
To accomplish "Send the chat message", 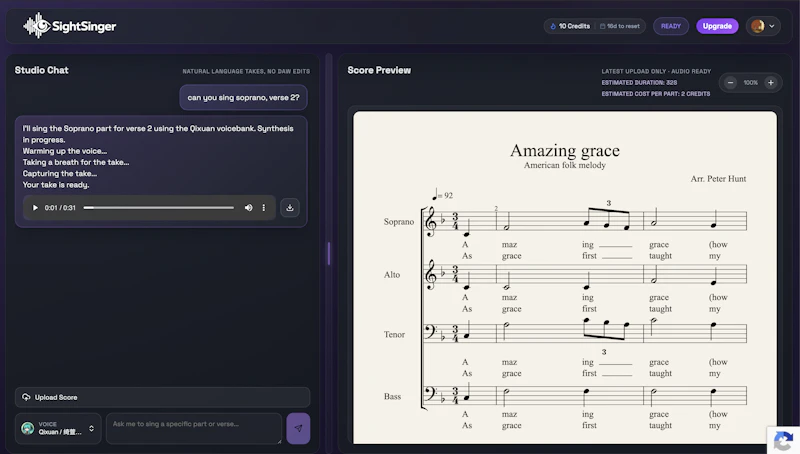I will (298, 428).
